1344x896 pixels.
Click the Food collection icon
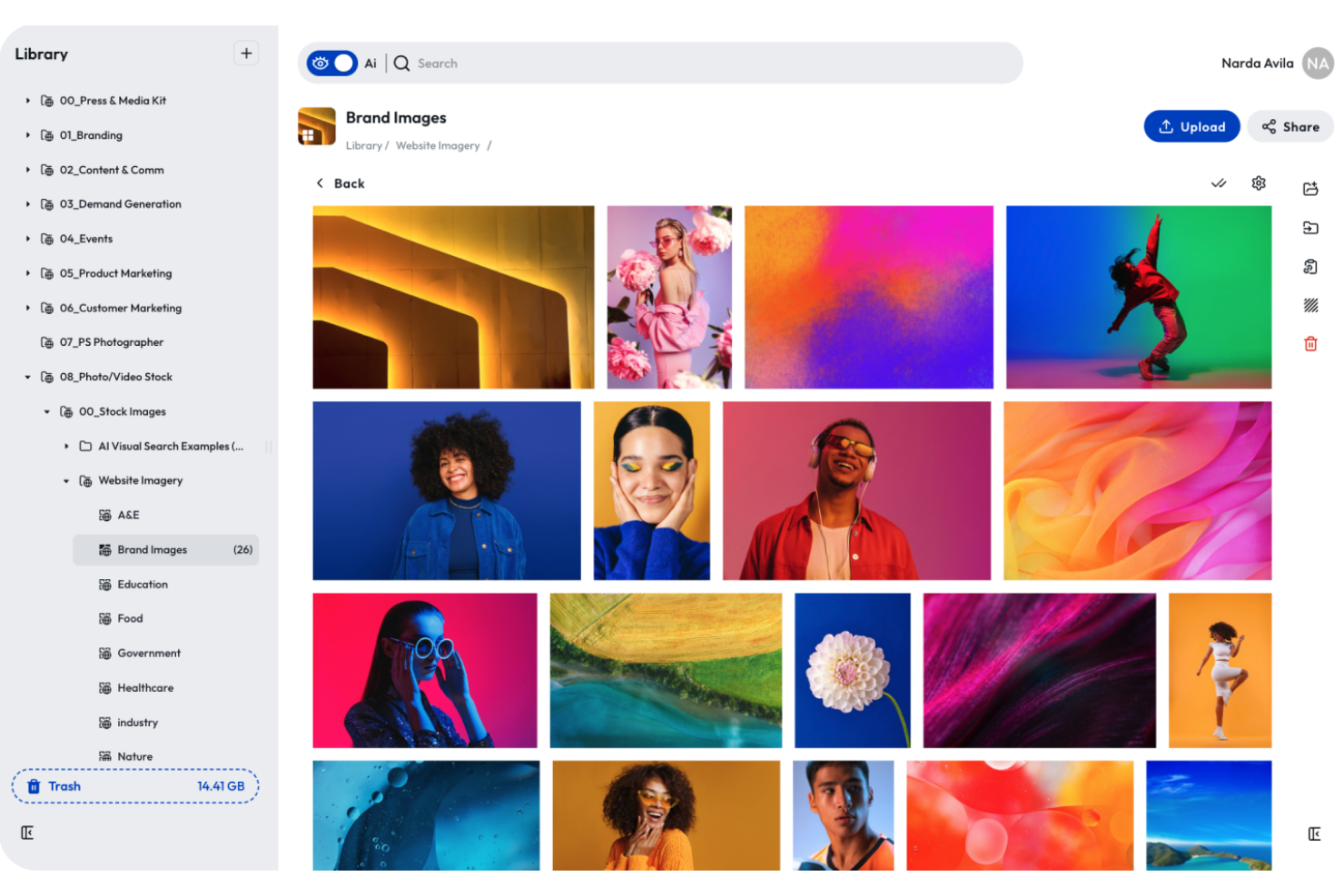[105, 619]
